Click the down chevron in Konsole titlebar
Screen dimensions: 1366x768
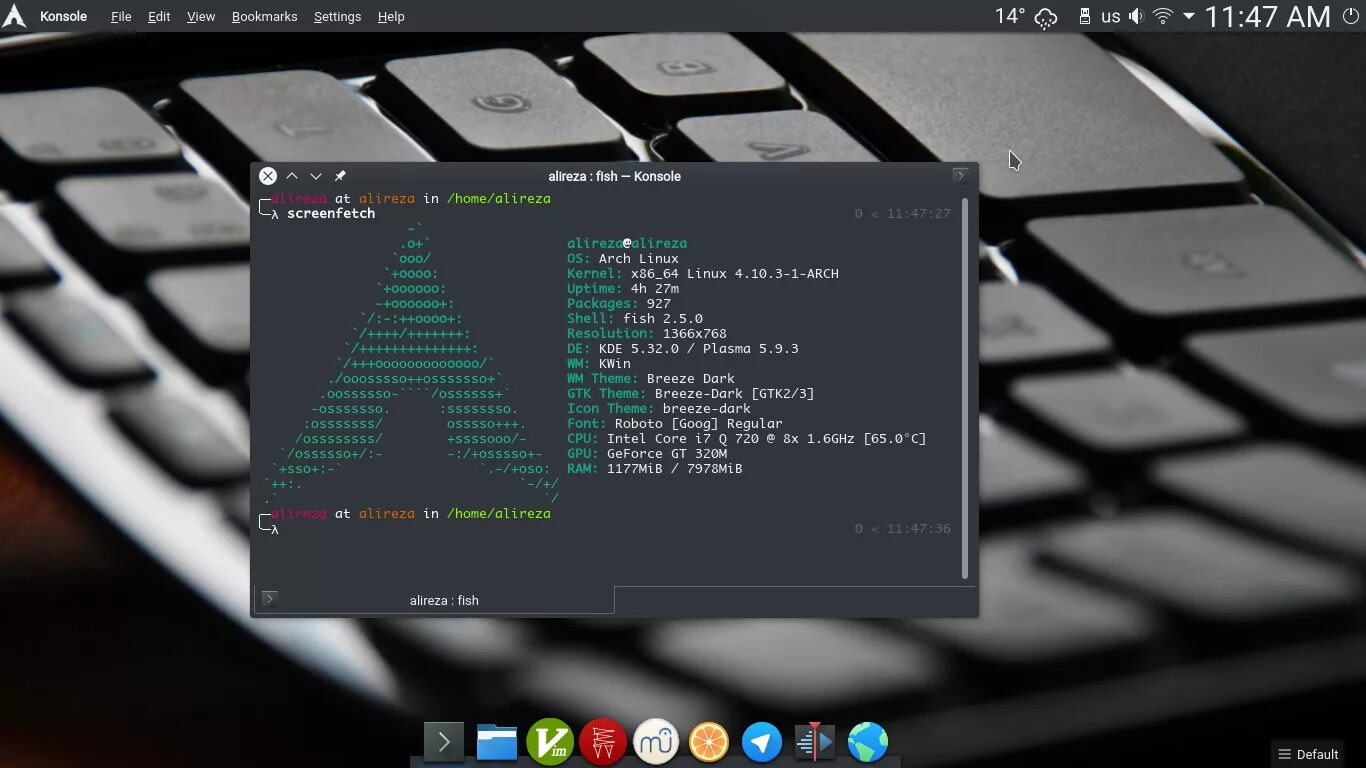click(x=316, y=176)
